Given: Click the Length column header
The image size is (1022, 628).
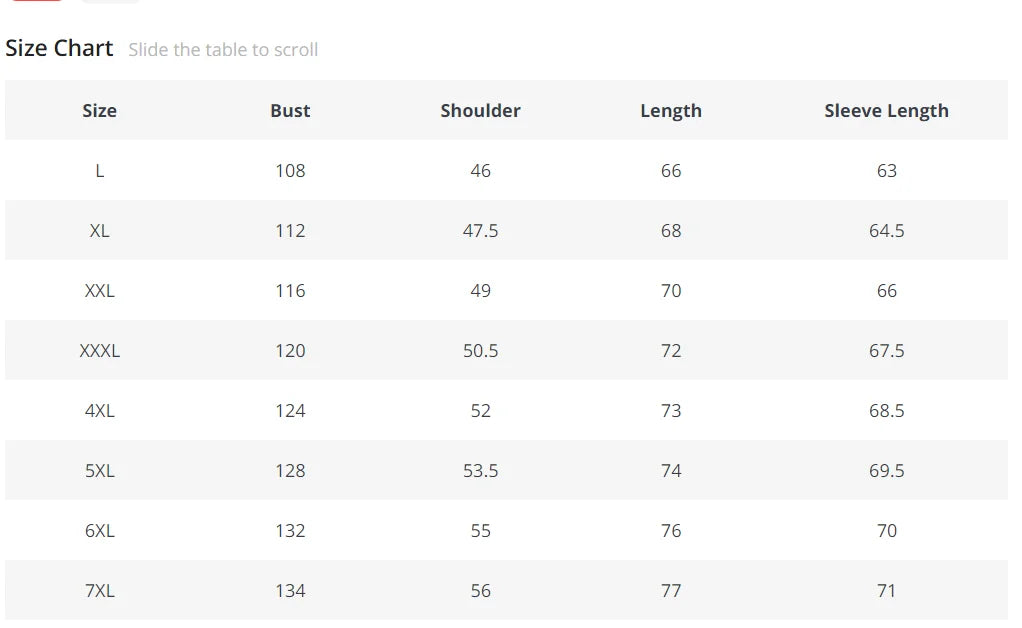Looking at the screenshot, I should click(671, 111).
